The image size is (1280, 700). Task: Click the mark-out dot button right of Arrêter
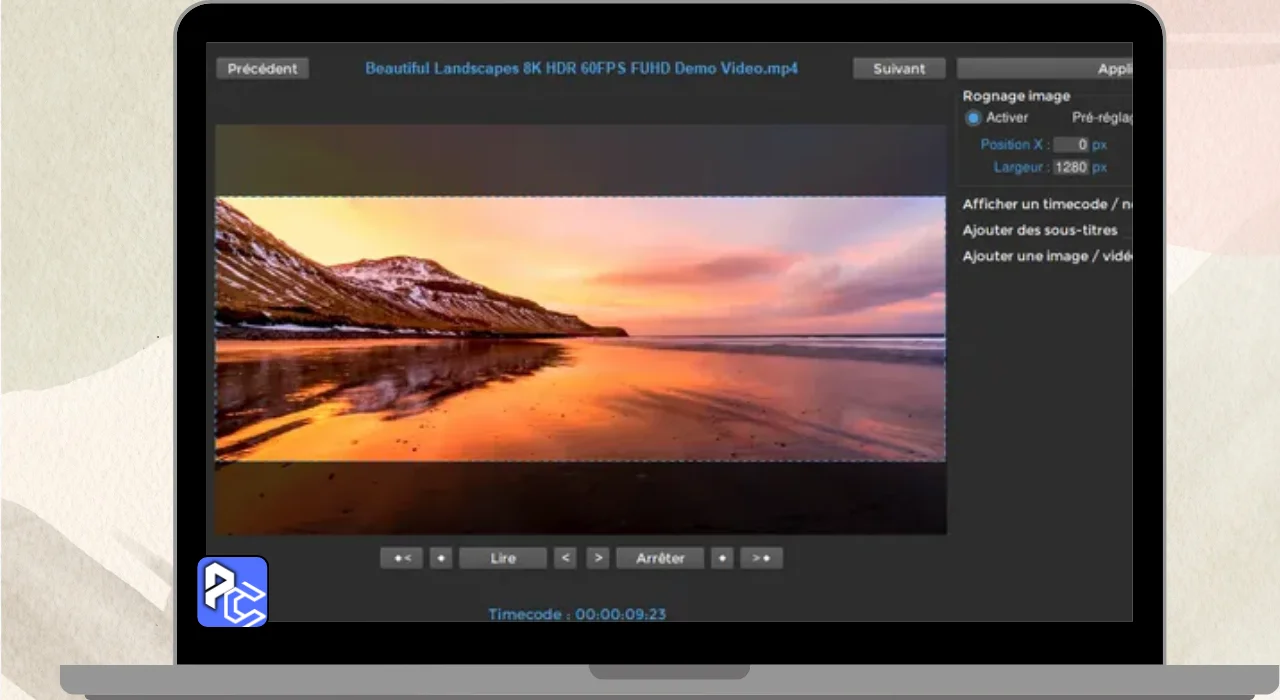click(722, 558)
